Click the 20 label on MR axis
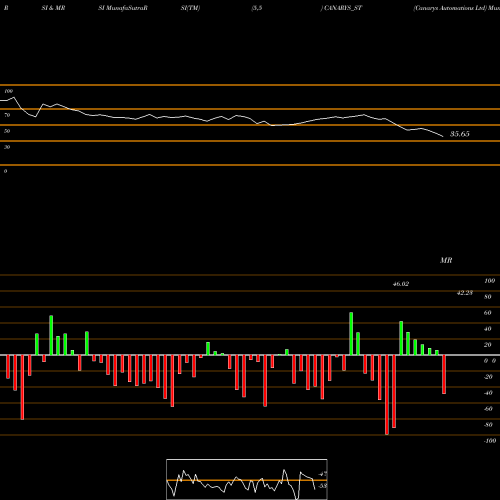 coord(488,345)
